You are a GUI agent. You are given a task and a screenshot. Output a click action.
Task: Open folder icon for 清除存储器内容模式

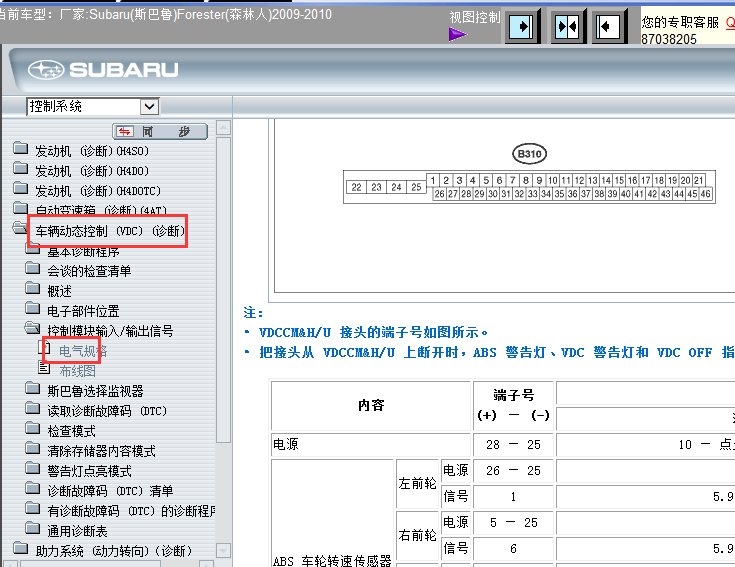(32, 448)
